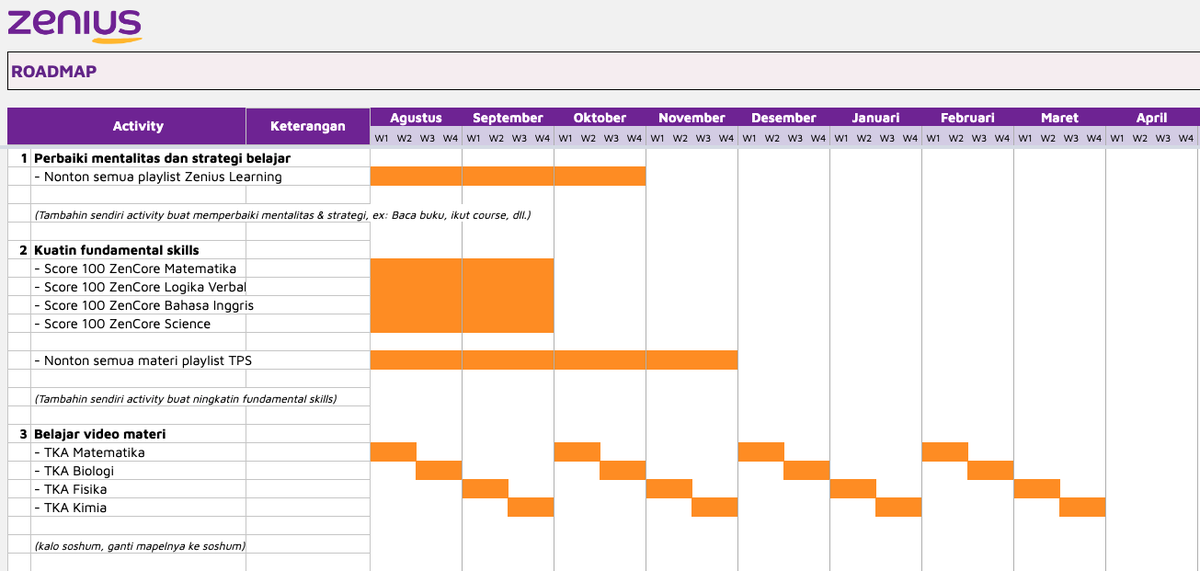1200x571 pixels.
Task: Select the ROADMAP title cell
Action: coord(603,71)
